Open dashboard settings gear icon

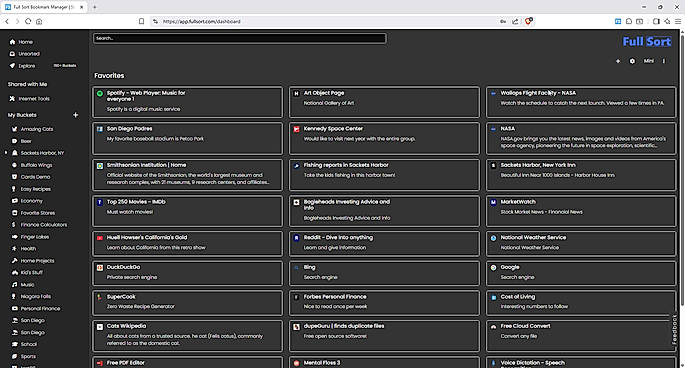(632, 61)
